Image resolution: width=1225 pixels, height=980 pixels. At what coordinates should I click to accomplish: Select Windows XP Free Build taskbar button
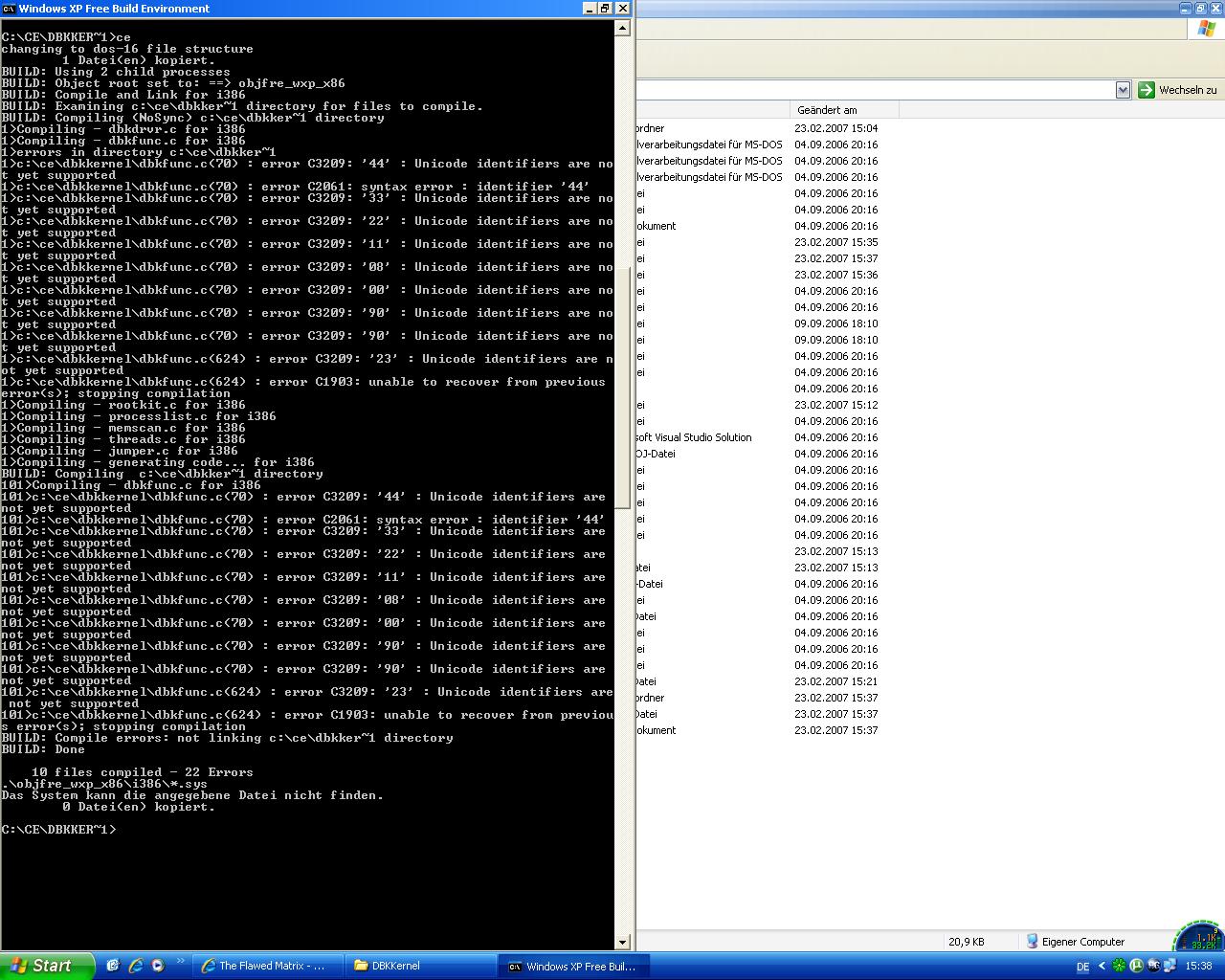click(572, 966)
